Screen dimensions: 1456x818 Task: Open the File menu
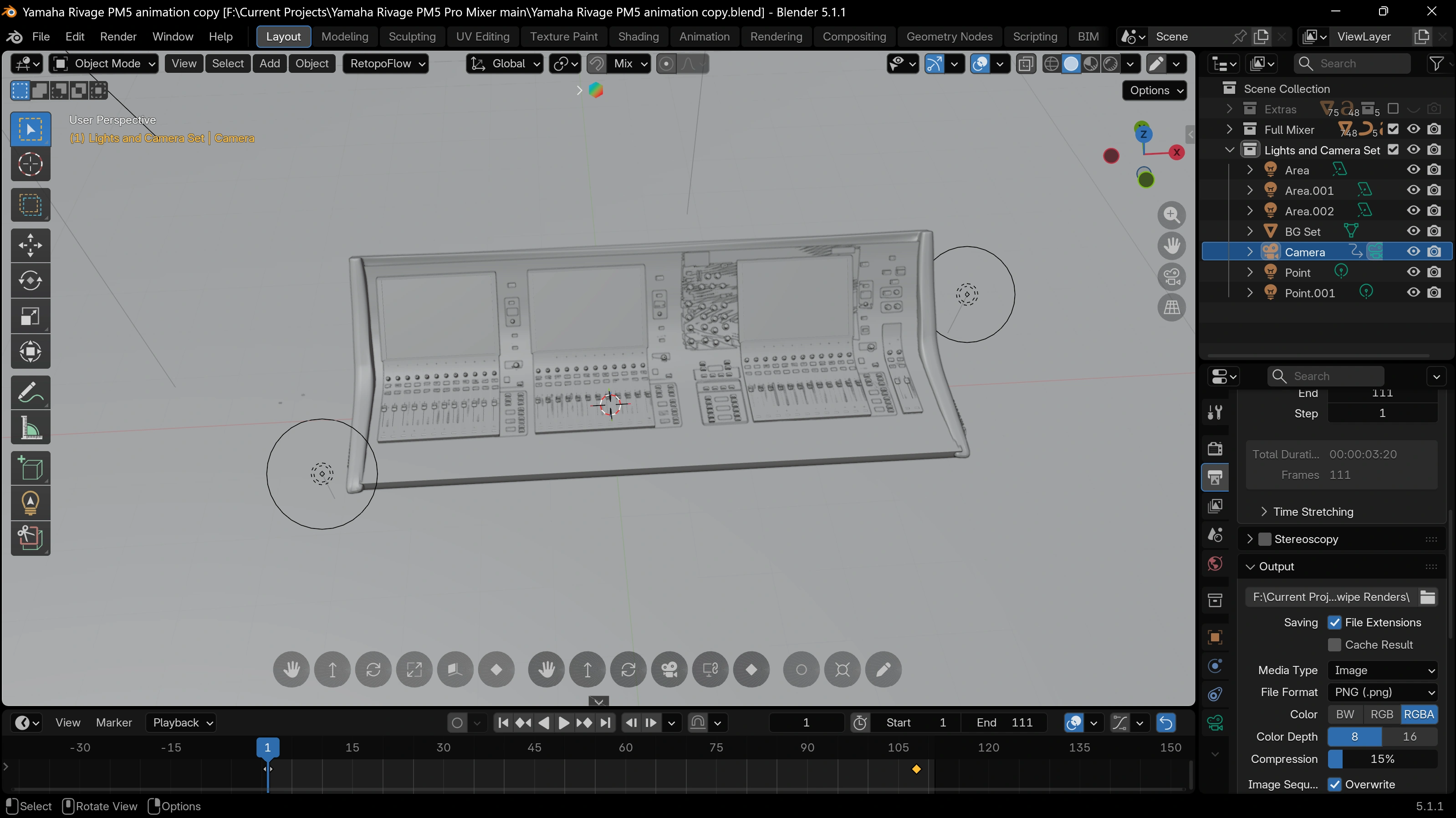41,37
